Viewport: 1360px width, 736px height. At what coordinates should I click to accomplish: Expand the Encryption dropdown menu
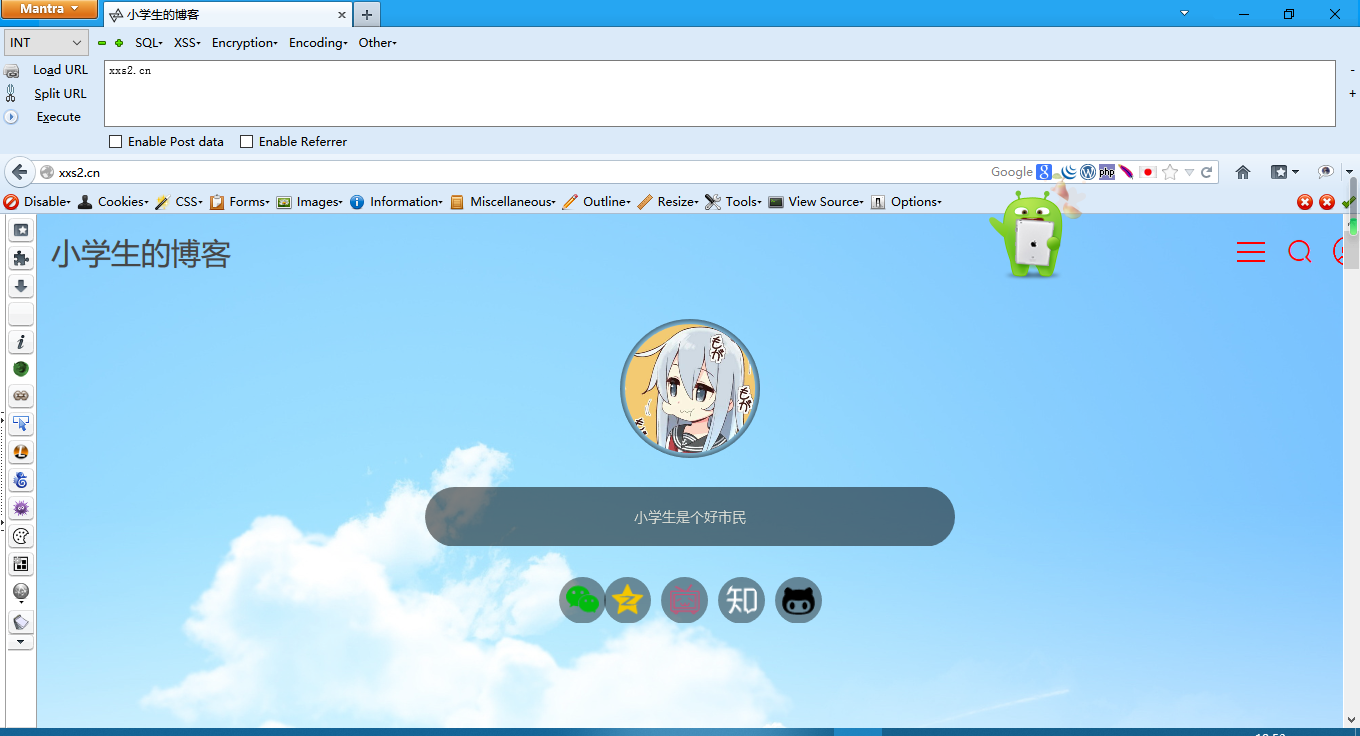244,43
